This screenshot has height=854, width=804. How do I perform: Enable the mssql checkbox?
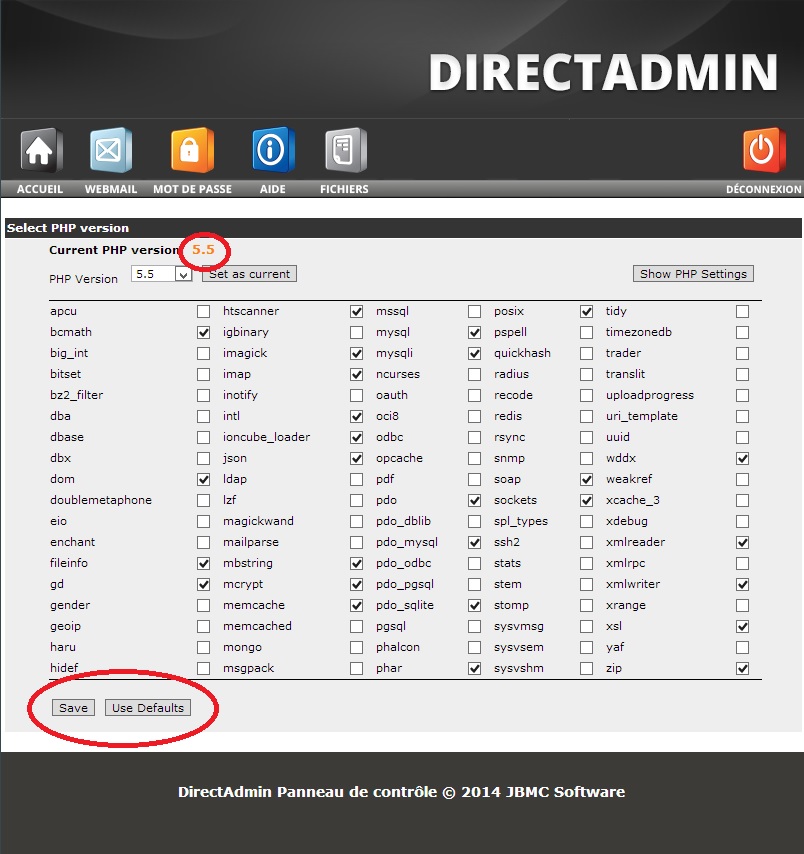click(474, 312)
